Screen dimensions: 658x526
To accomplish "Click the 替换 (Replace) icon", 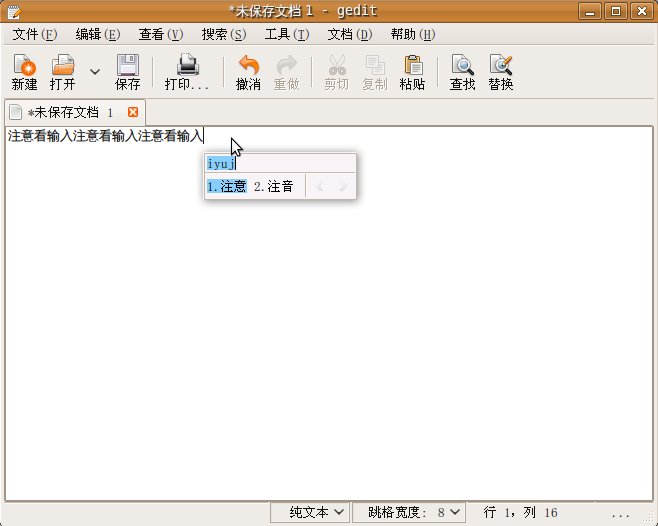I will pos(501,66).
